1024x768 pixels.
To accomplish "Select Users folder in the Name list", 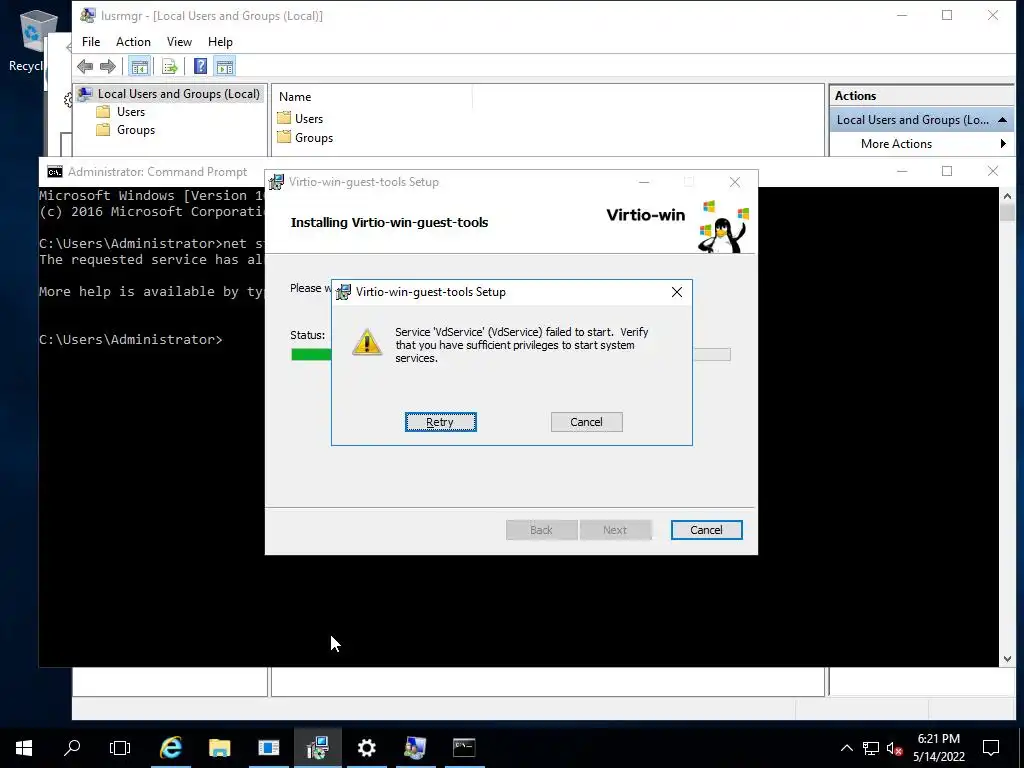I will [300, 119].
